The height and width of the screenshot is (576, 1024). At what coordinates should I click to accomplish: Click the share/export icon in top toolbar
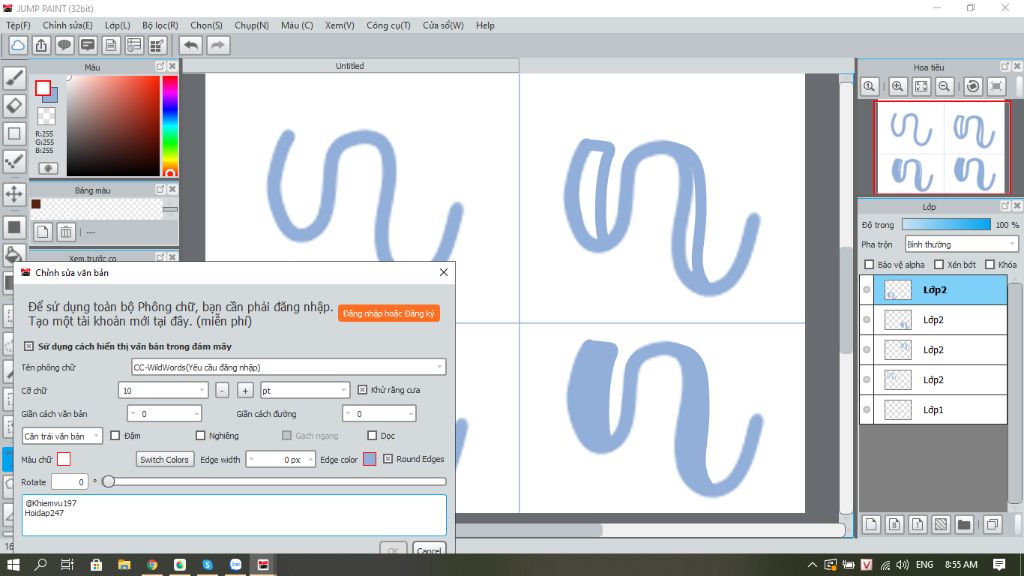[x=41, y=45]
